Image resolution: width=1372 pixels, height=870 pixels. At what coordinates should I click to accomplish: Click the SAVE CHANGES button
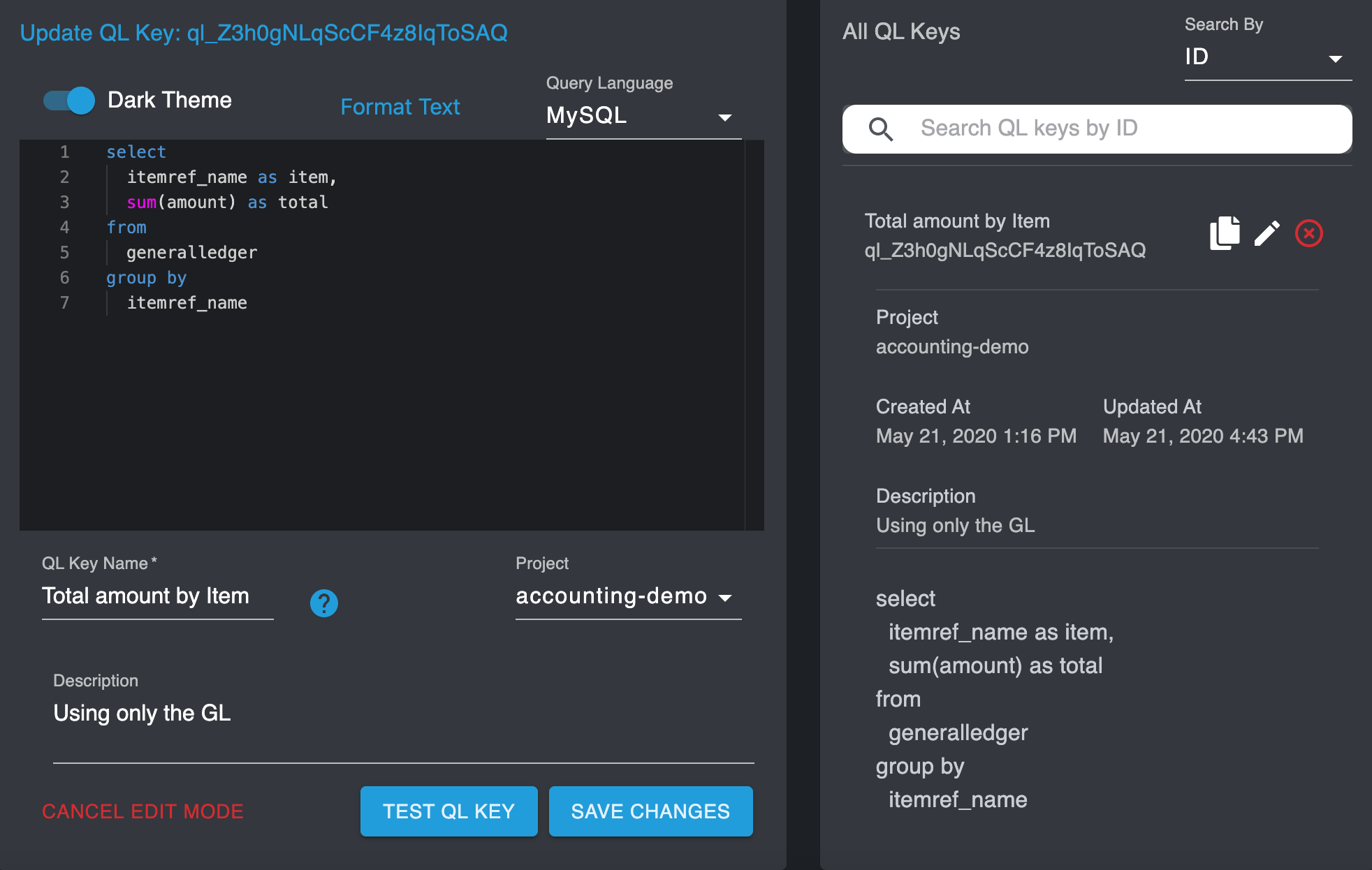[650, 811]
